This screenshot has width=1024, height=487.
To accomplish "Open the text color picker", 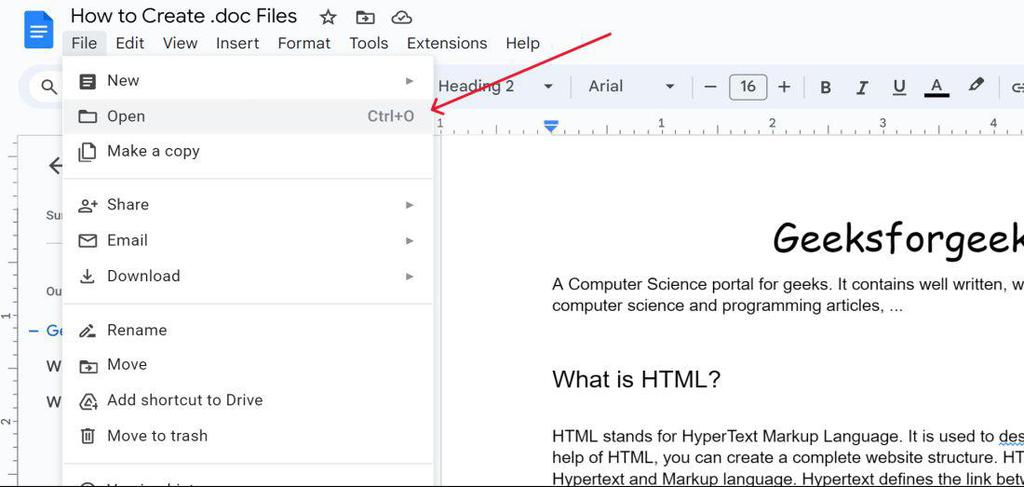I will coord(936,87).
